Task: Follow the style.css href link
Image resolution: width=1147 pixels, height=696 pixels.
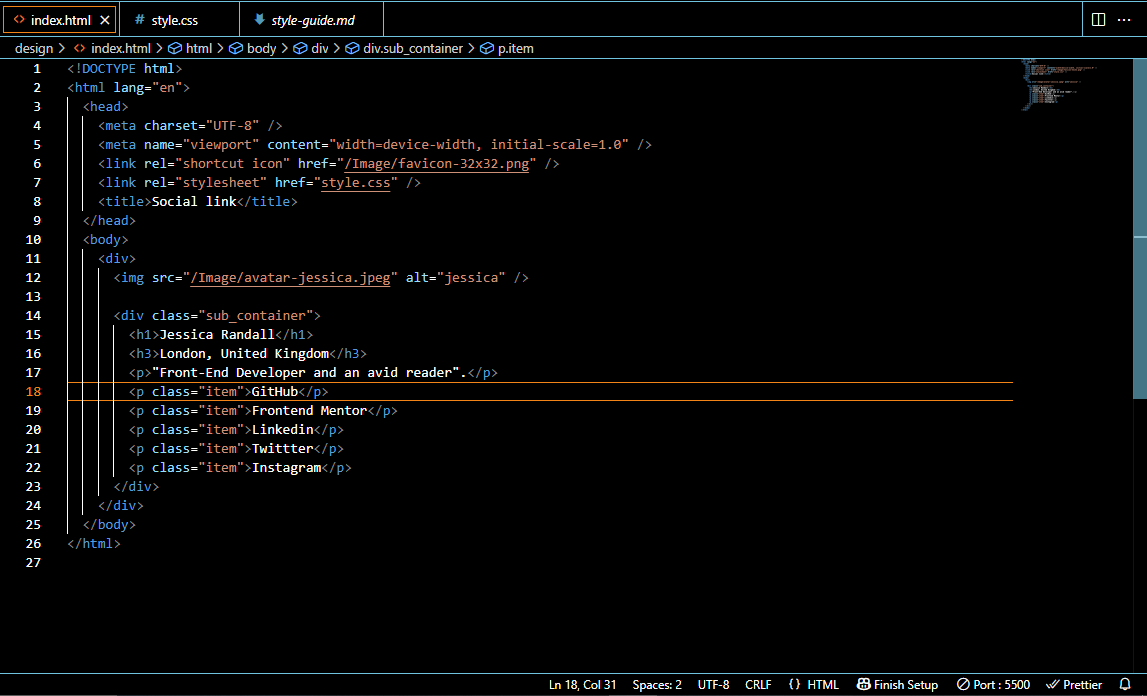Action: [356, 182]
